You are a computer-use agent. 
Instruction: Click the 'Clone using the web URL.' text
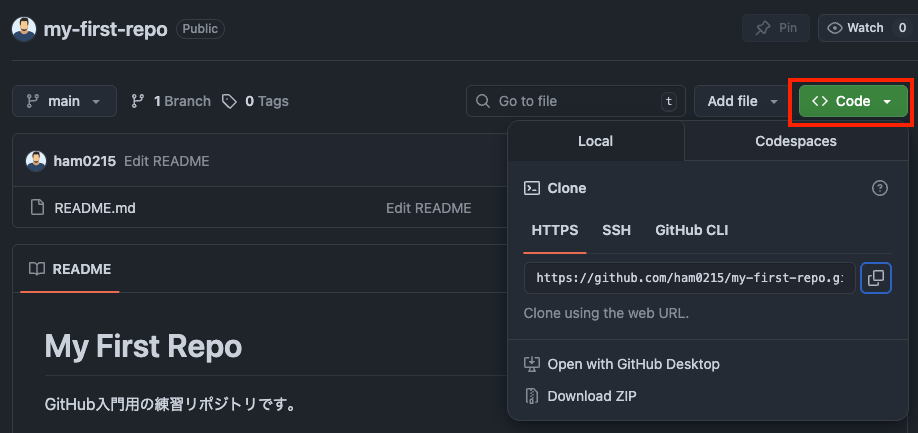click(606, 313)
